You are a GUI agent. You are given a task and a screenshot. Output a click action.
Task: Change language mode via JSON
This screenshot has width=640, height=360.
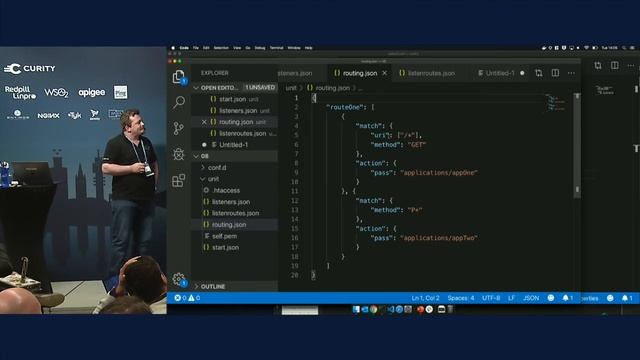point(531,298)
